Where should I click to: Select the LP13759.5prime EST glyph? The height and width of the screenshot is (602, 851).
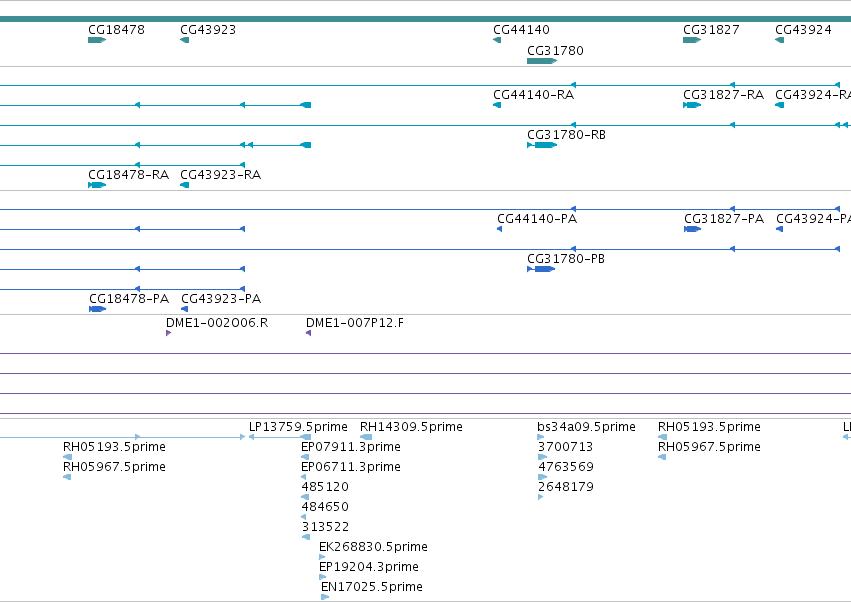pyautogui.click(x=280, y=437)
